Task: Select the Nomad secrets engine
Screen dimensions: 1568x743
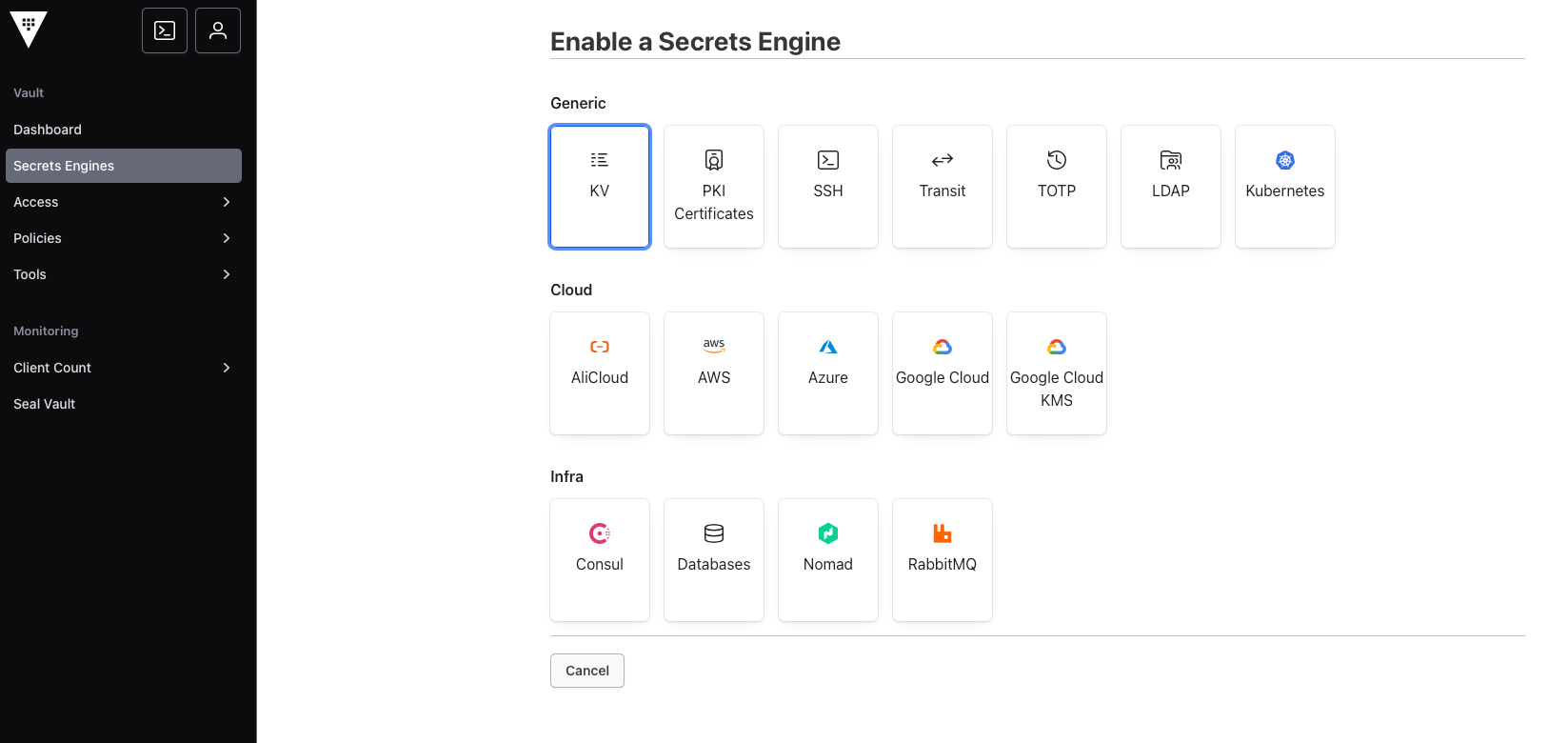Action: point(828,560)
